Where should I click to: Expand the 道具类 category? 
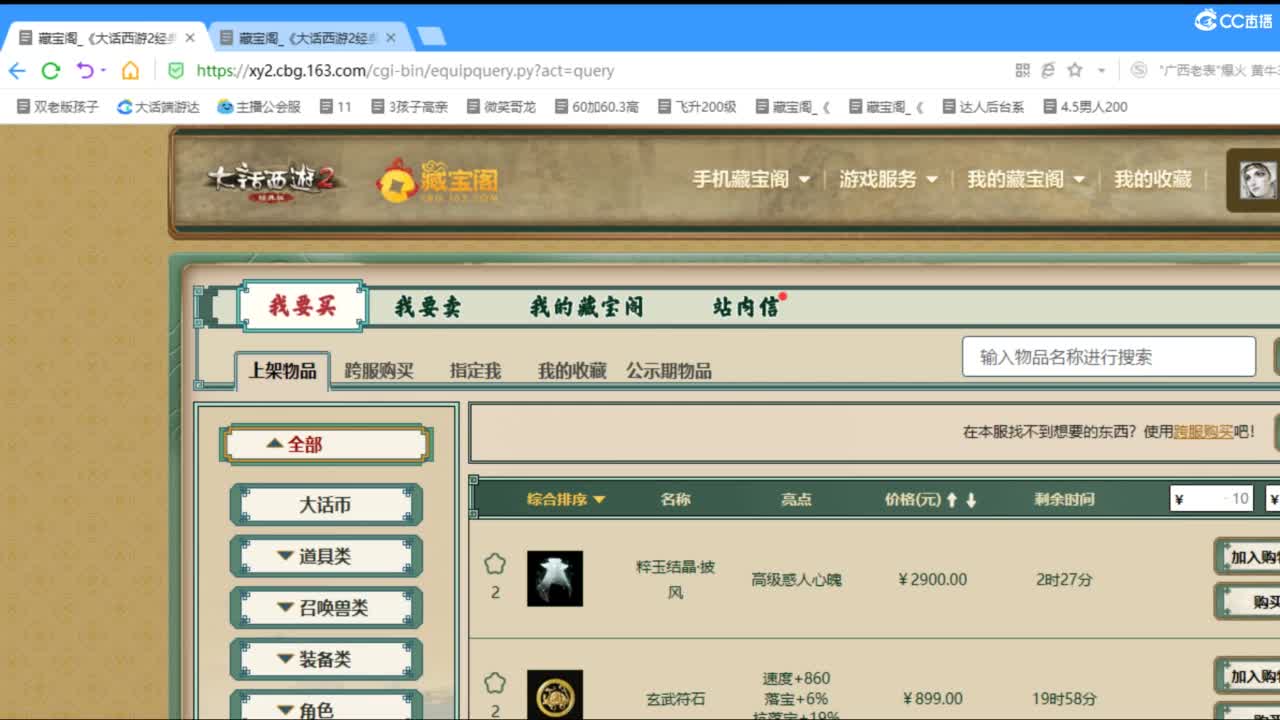[x=326, y=556]
